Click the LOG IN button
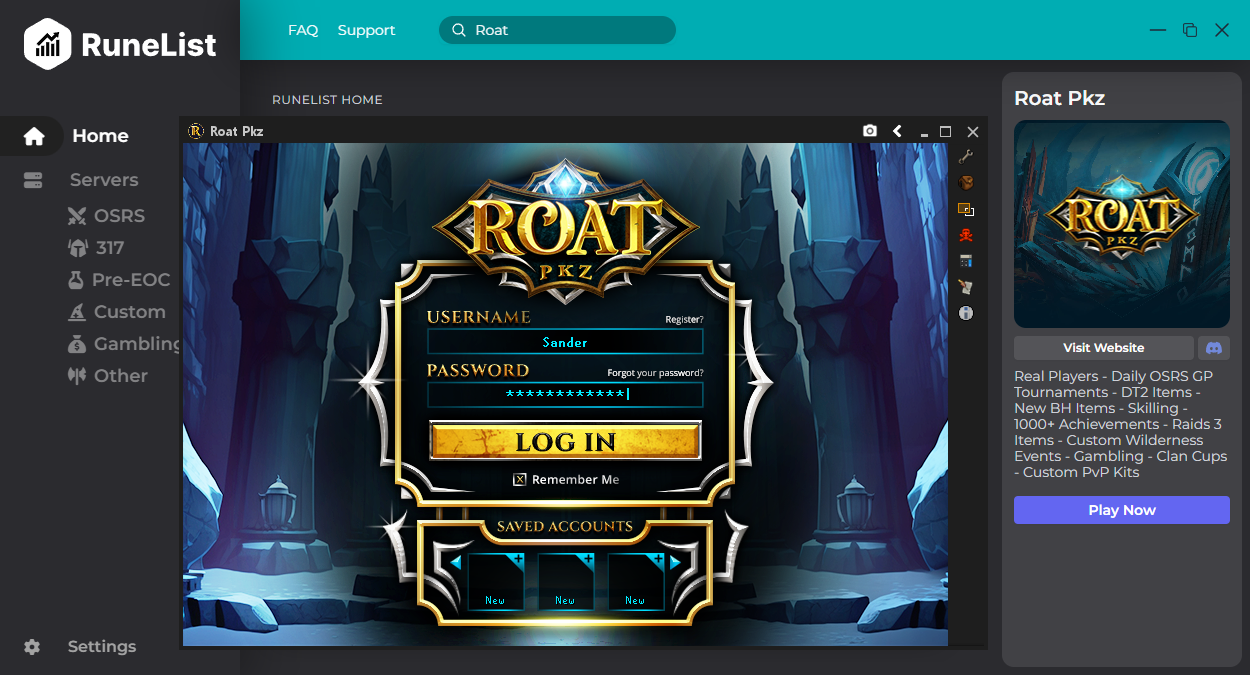The image size is (1250, 675). click(x=566, y=441)
